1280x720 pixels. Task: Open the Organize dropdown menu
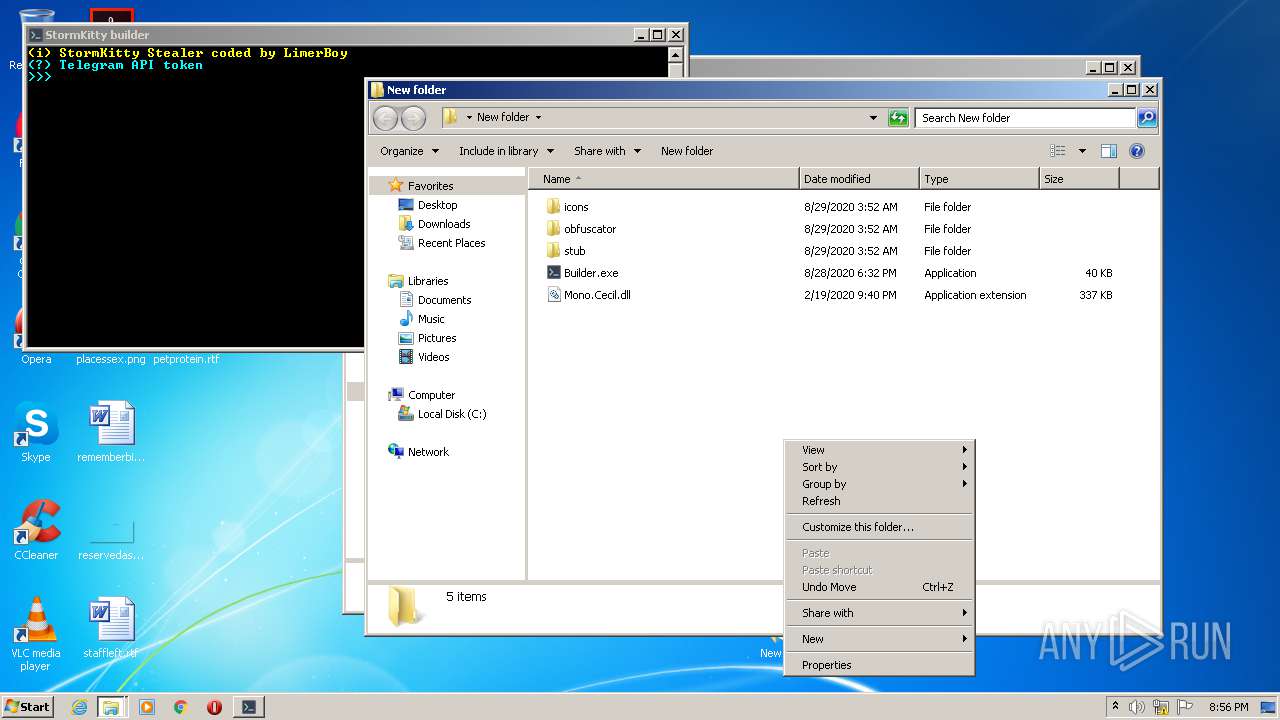[409, 151]
